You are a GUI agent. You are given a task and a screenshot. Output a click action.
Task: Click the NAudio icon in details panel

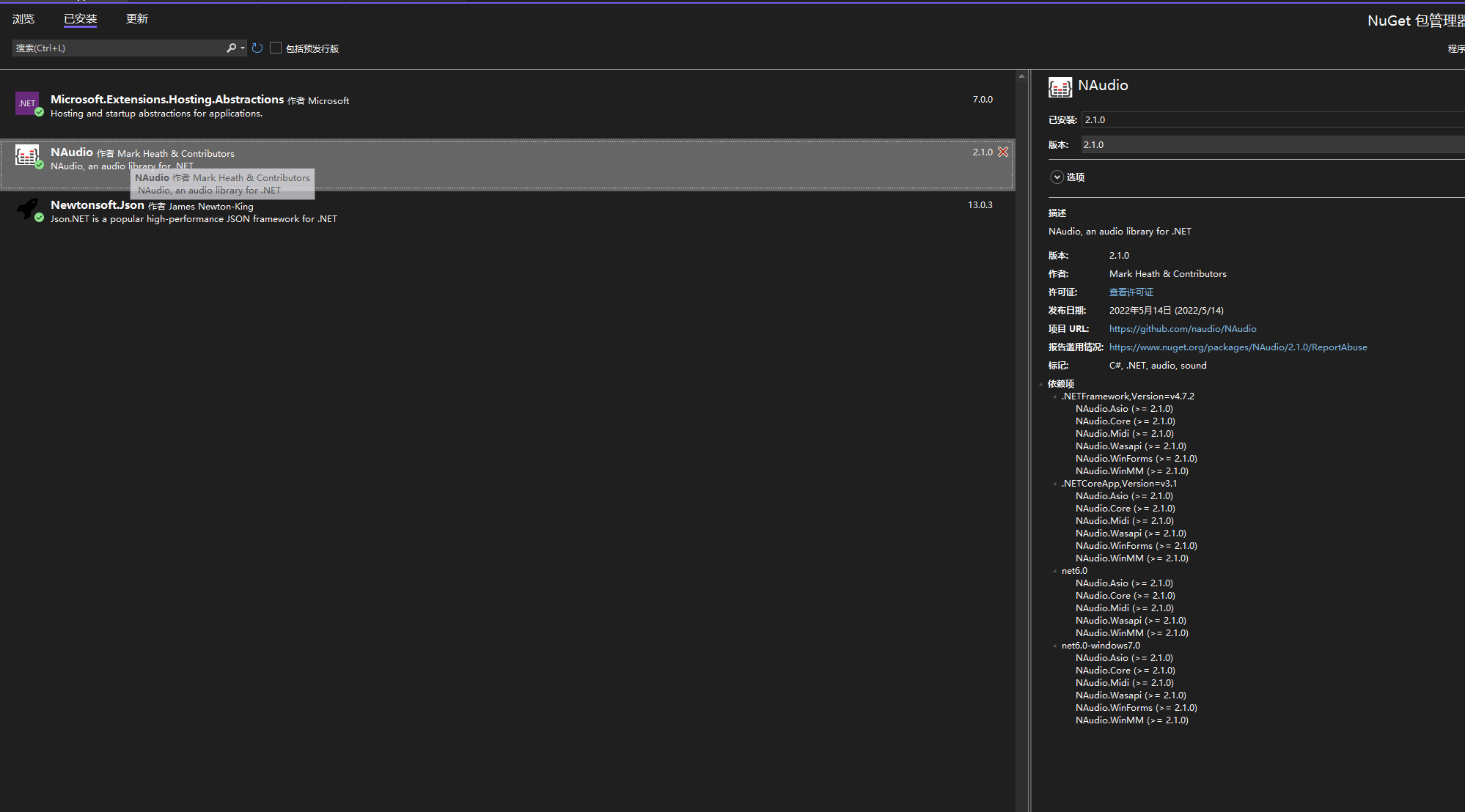pyautogui.click(x=1060, y=87)
